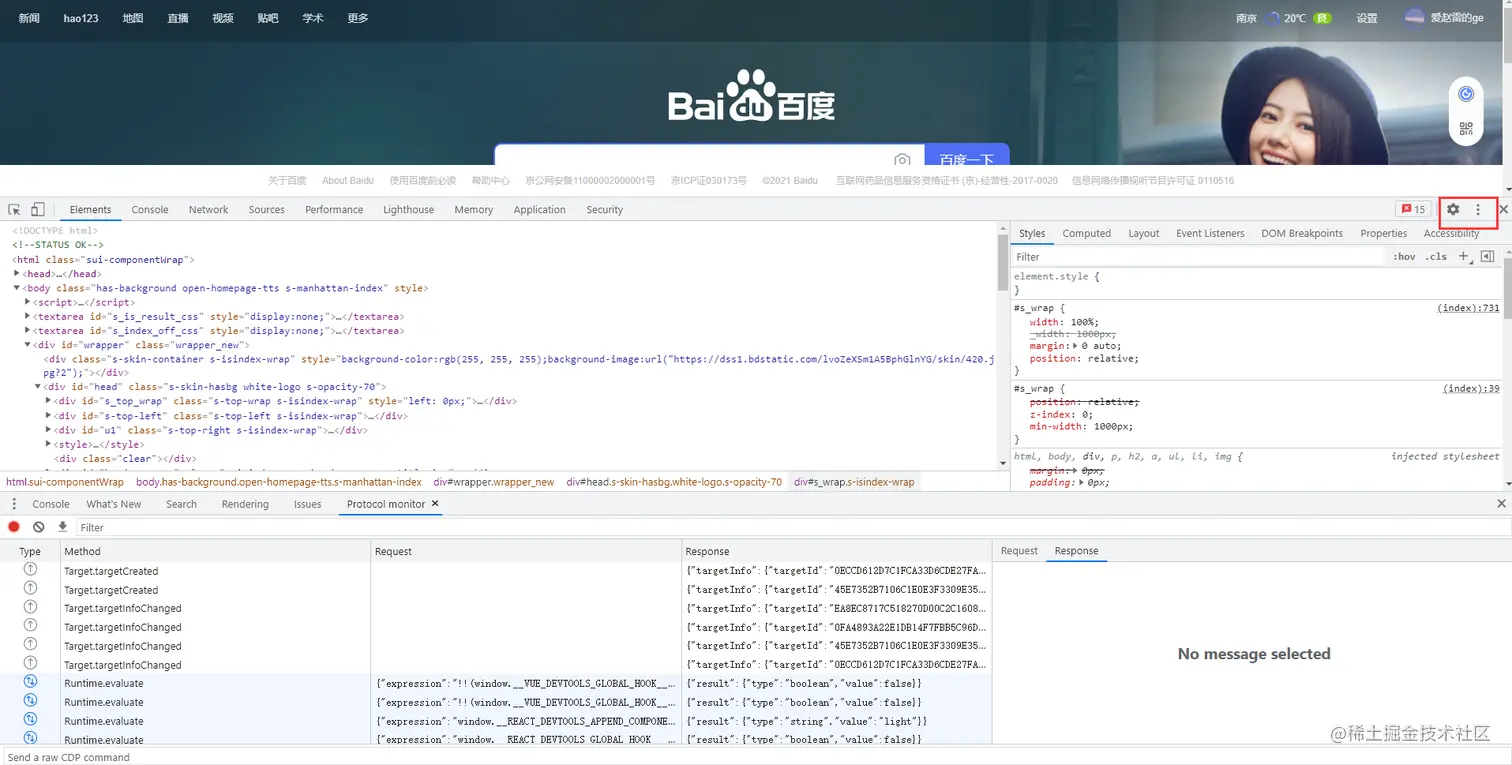Click the body.has-background breadcrumb
Image resolution: width=1512 pixels, height=765 pixels.
point(279,482)
